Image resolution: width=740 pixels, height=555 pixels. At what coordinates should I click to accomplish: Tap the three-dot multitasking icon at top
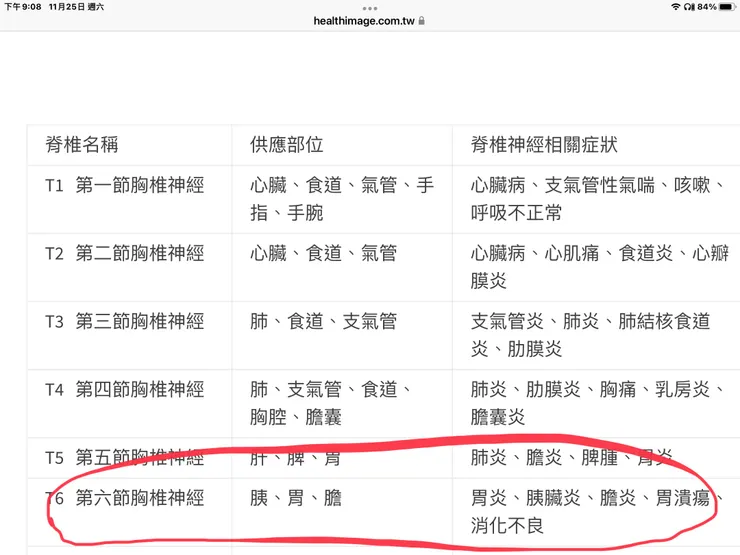tap(370, 8)
